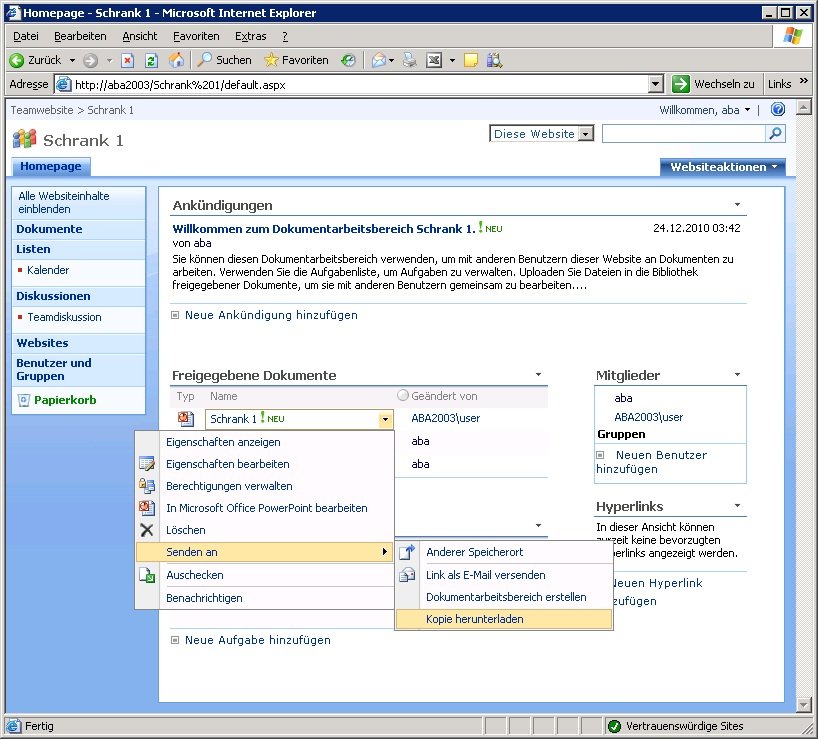This screenshot has width=818, height=739.
Task: Choose Löschen from the context menu
Action: pyautogui.click(x=265, y=530)
